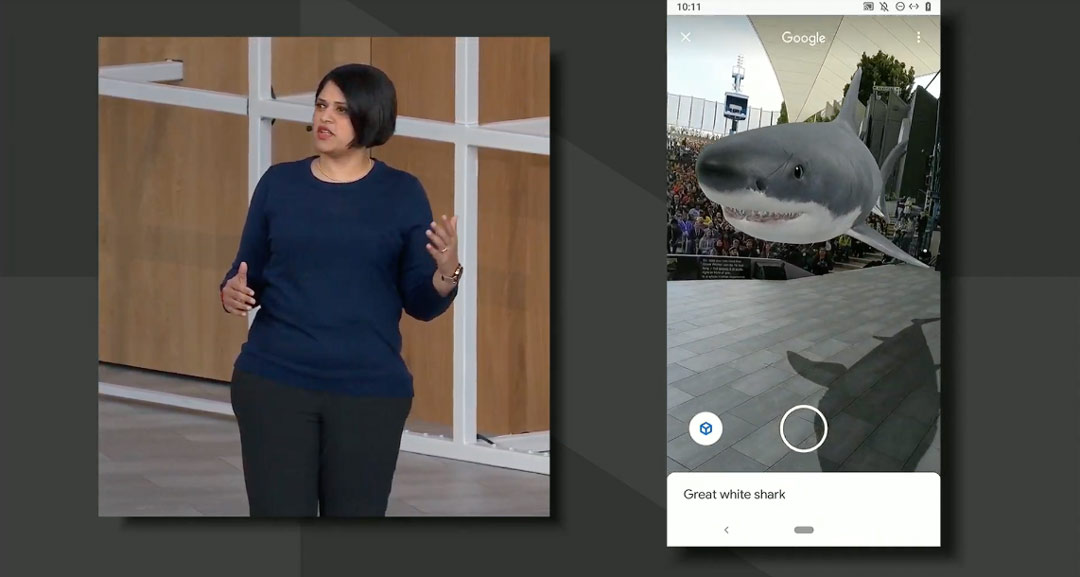Tap the shark's eye
Viewport: 1080px width, 577px height.
click(799, 171)
